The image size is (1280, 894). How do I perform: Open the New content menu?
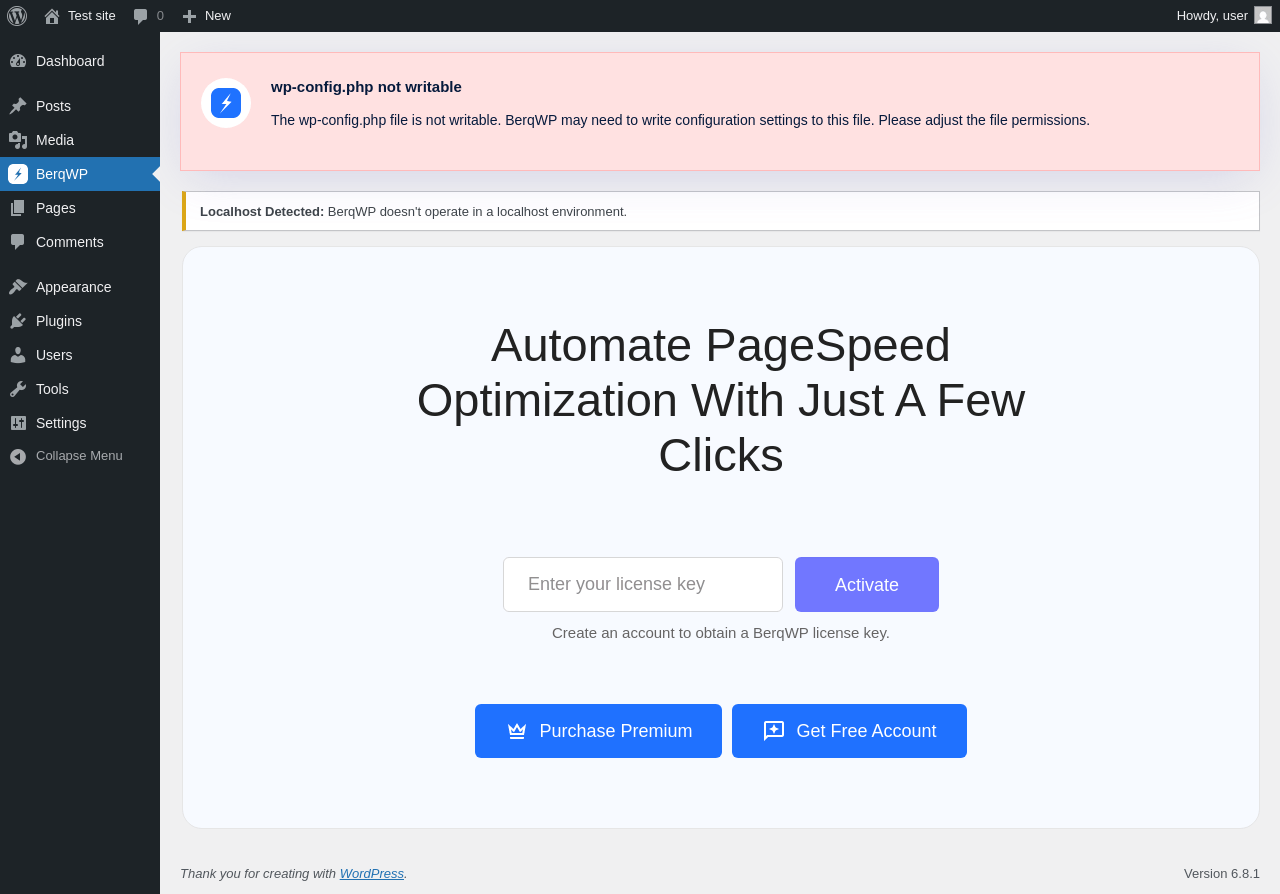(x=206, y=16)
